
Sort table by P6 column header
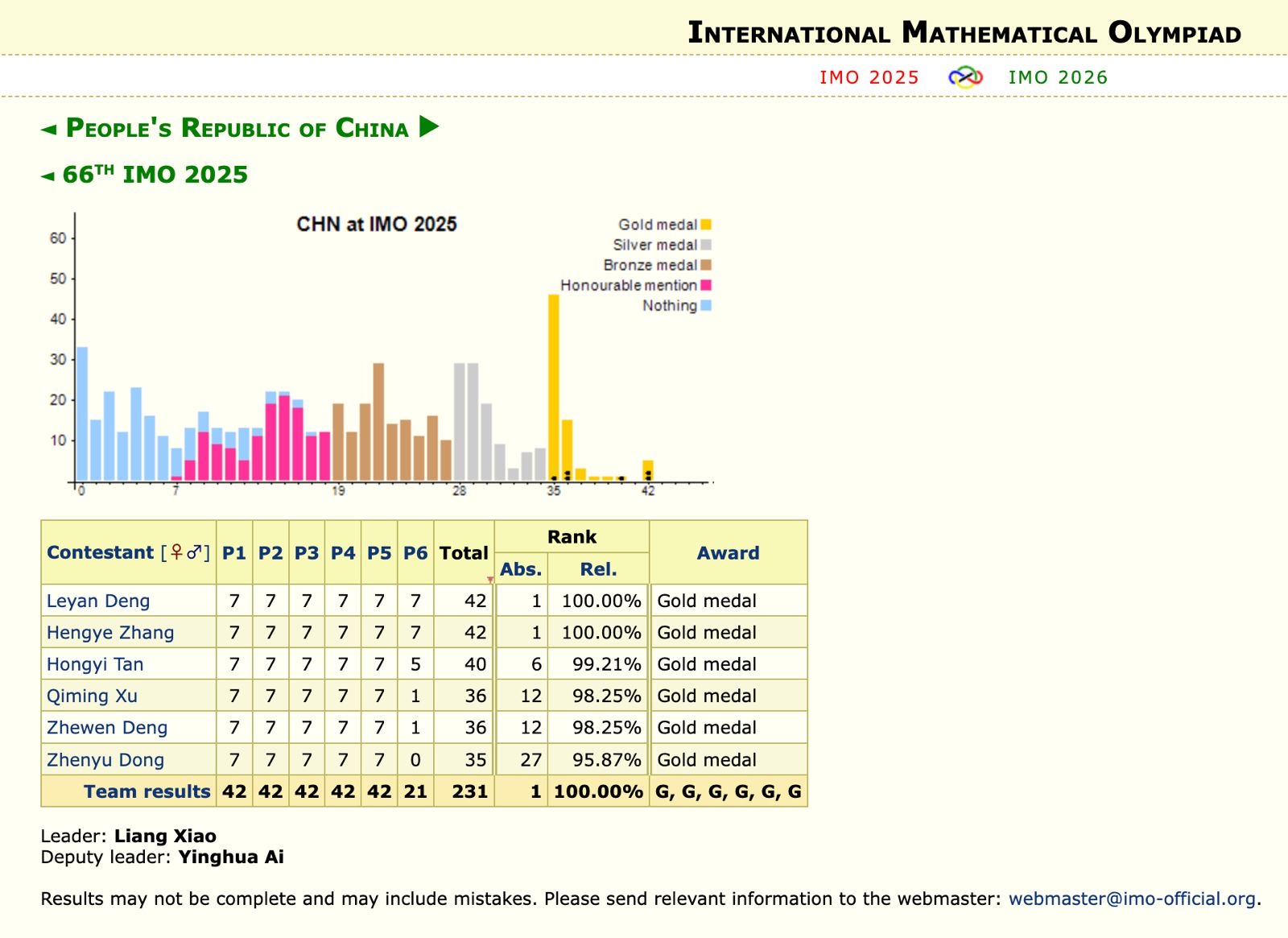(415, 553)
